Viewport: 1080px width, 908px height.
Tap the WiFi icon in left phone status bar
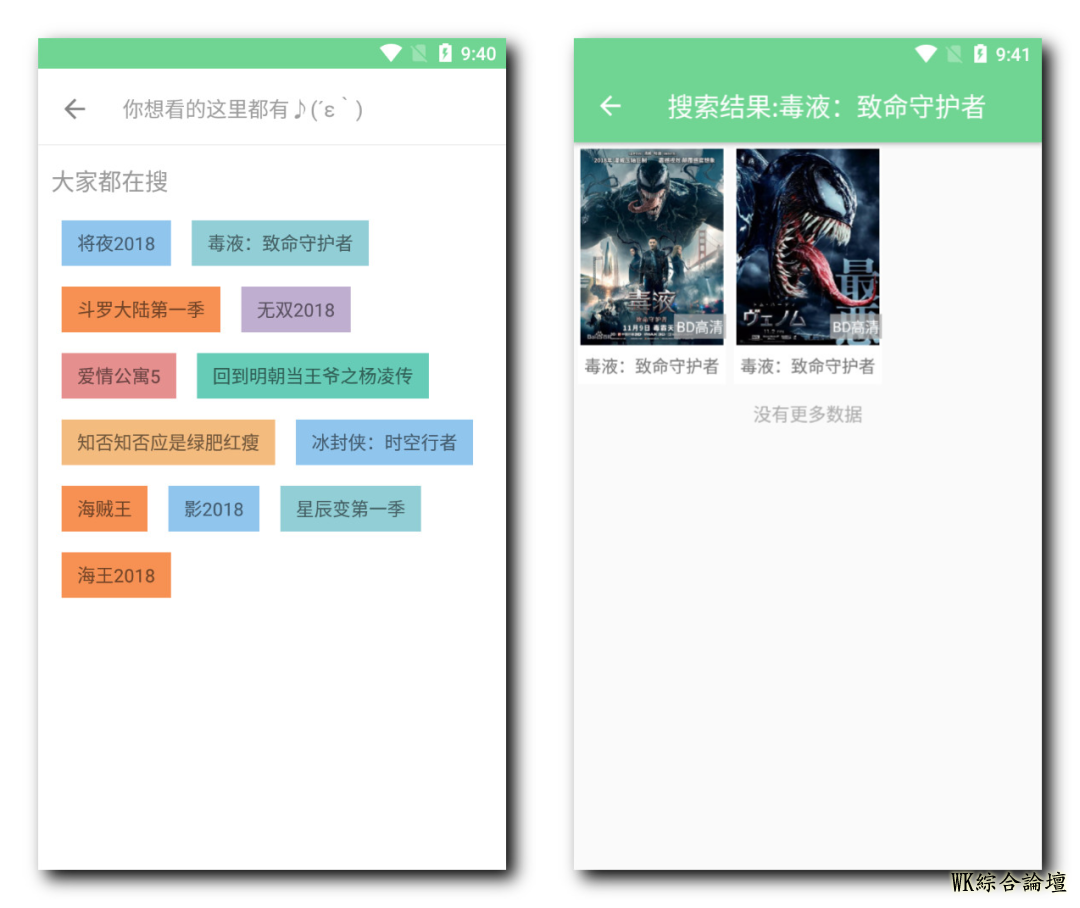pos(391,53)
